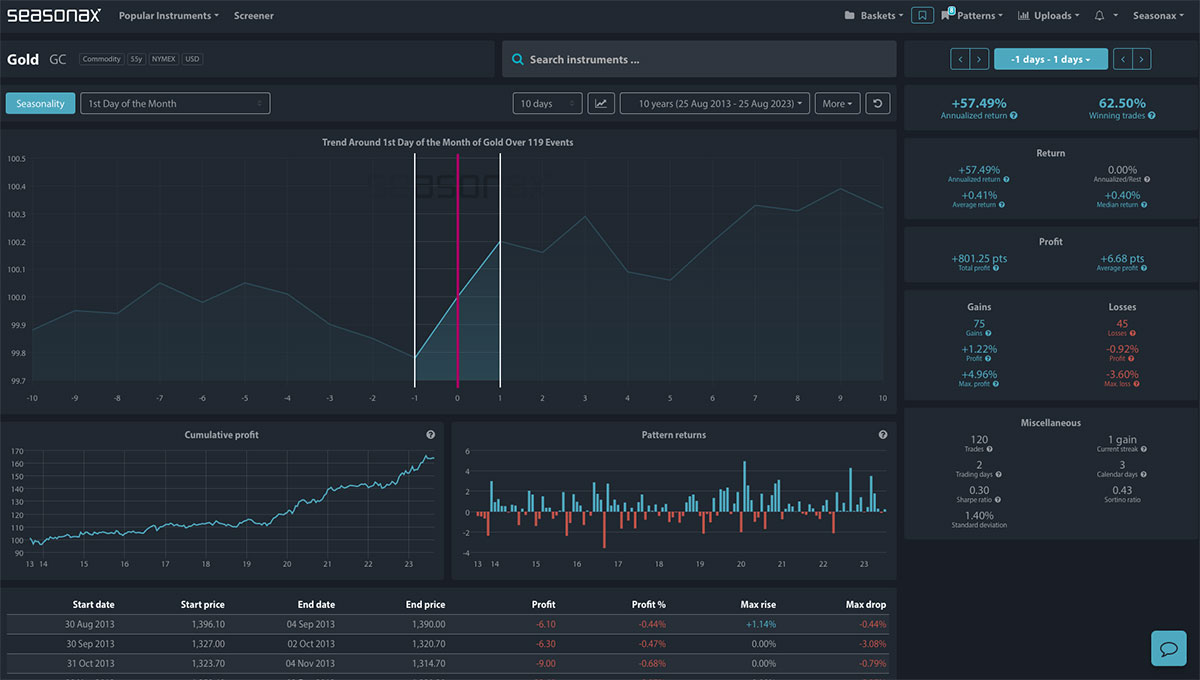The height and width of the screenshot is (680, 1200).
Task: Expand the 10 days selector
Action: 547,103
